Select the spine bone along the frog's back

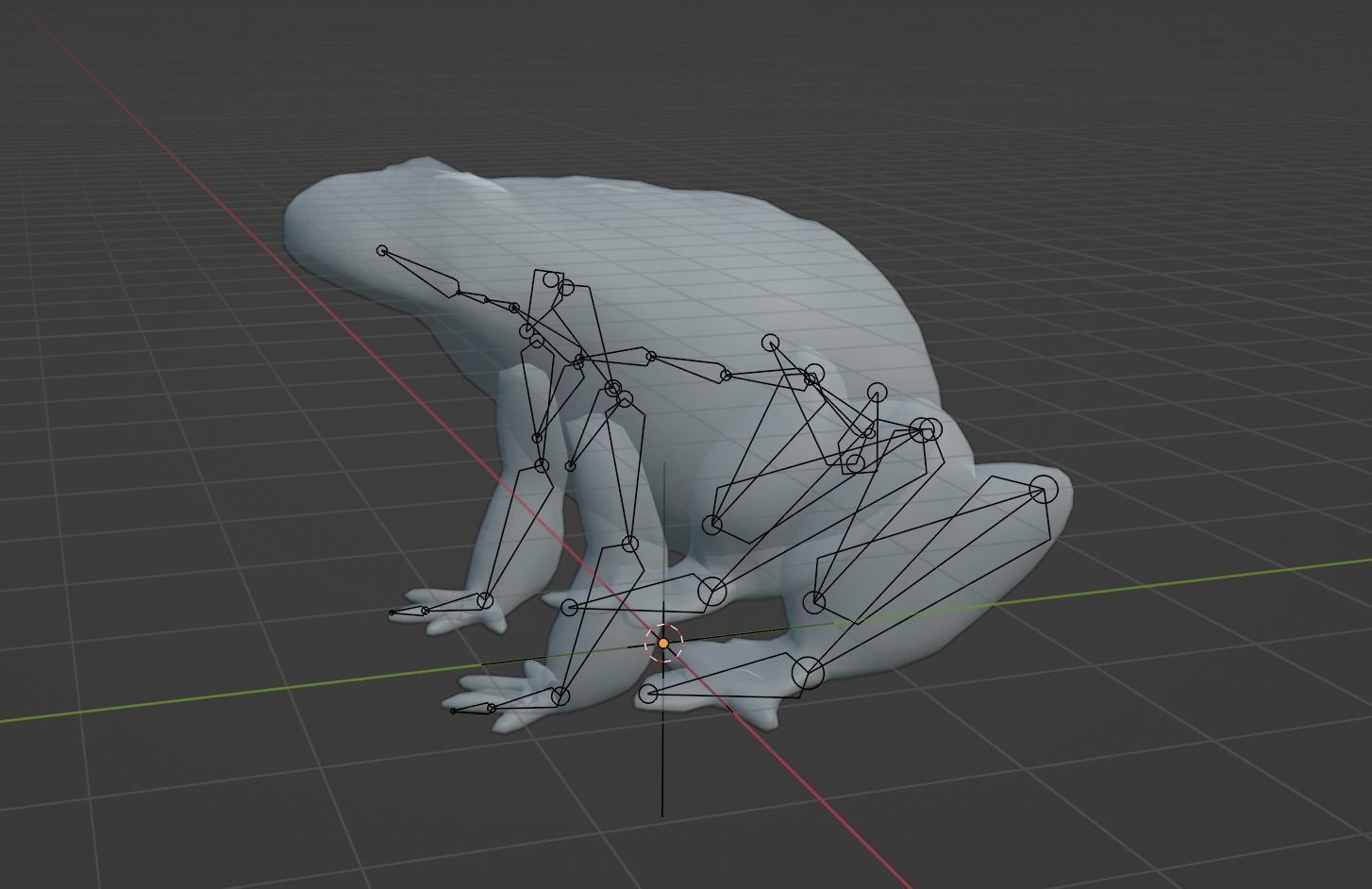tap(689, 365)
